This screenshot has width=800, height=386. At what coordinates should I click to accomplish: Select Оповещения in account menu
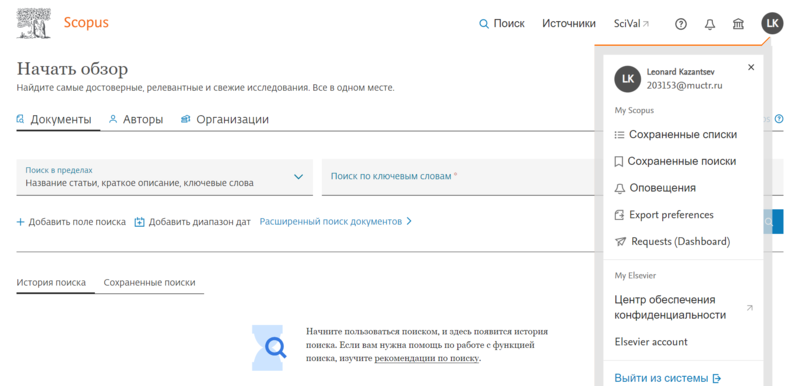(x=656, y=188)
